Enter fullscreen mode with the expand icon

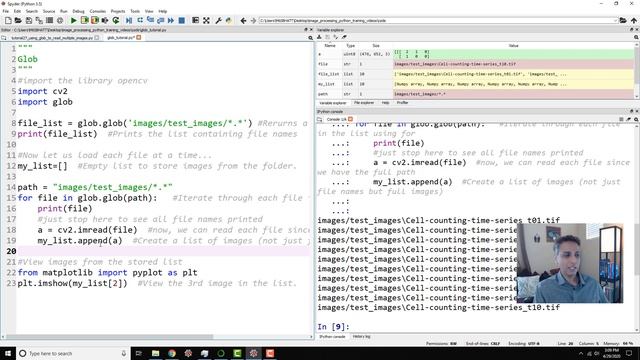207,20
